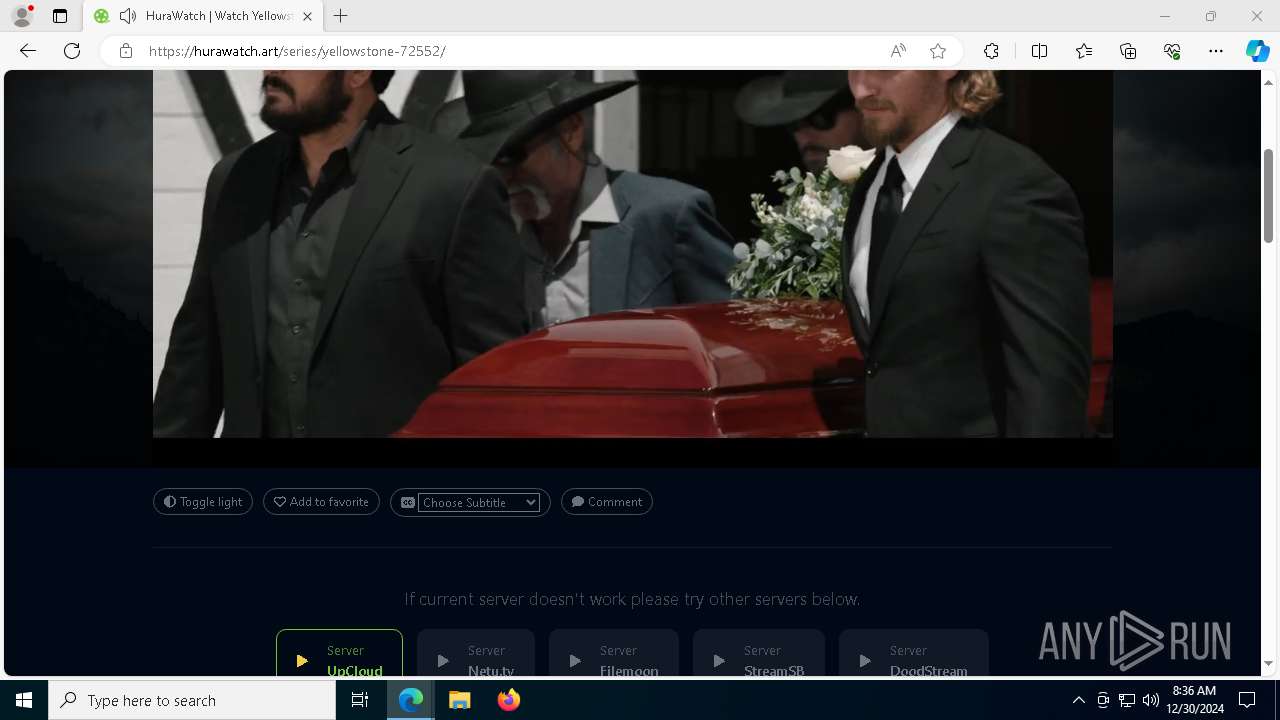Toggle the split screen view icon
Image resolution: width=1280 pixels, height=720 pixels.
click(1039, 51)
